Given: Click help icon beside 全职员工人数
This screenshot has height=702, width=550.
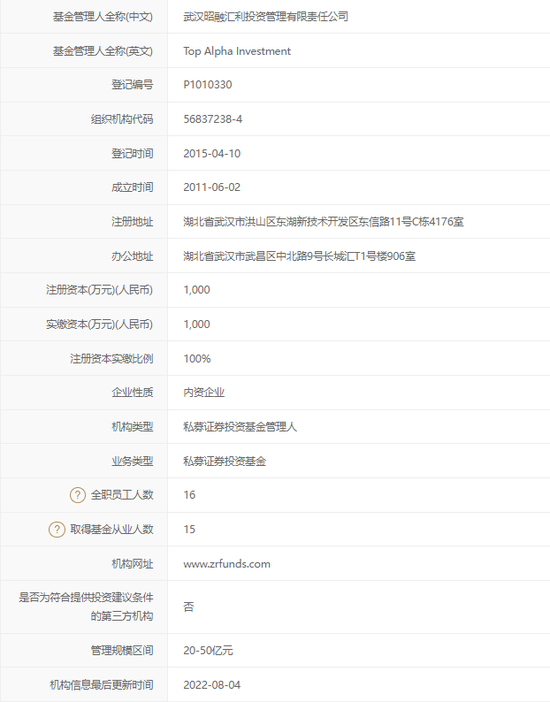Looking at the screenshot, I should [77, 495].
